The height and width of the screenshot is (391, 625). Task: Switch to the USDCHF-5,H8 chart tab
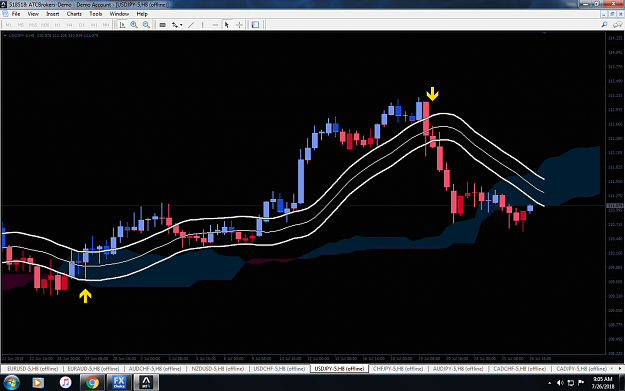coord(279,369)
